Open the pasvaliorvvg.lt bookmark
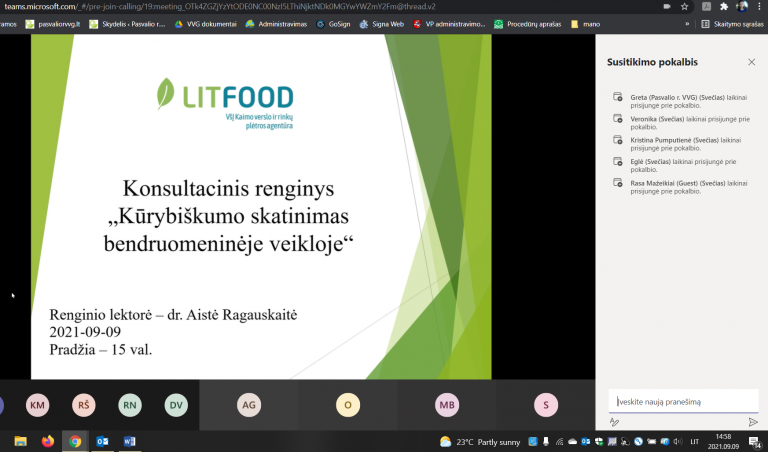Viewport: 768px width, 452px height. (53, 24)
